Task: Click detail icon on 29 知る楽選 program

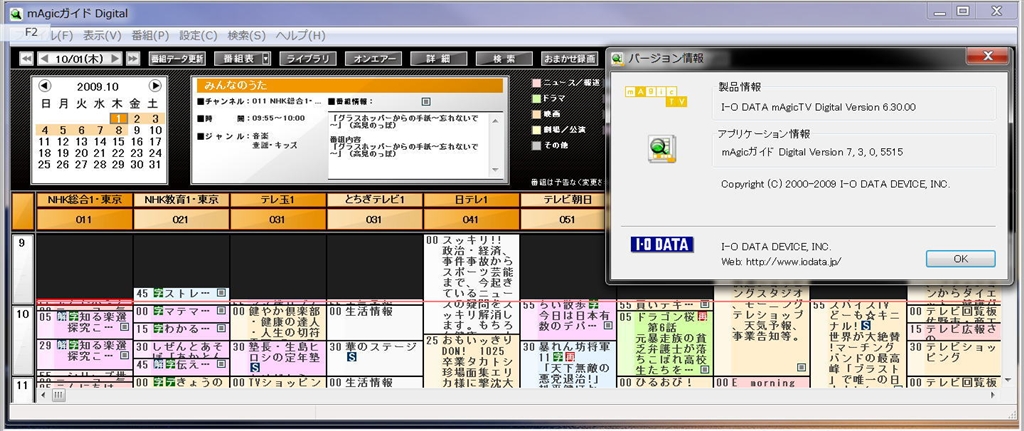Action: tap(125, 356)
